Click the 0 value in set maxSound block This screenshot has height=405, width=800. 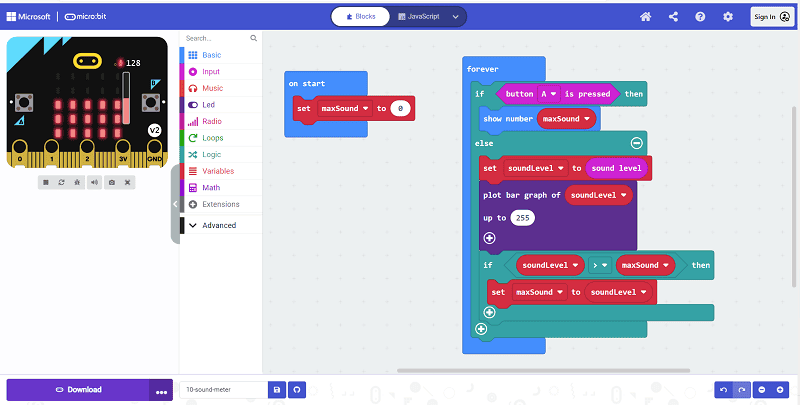(401, 109)
